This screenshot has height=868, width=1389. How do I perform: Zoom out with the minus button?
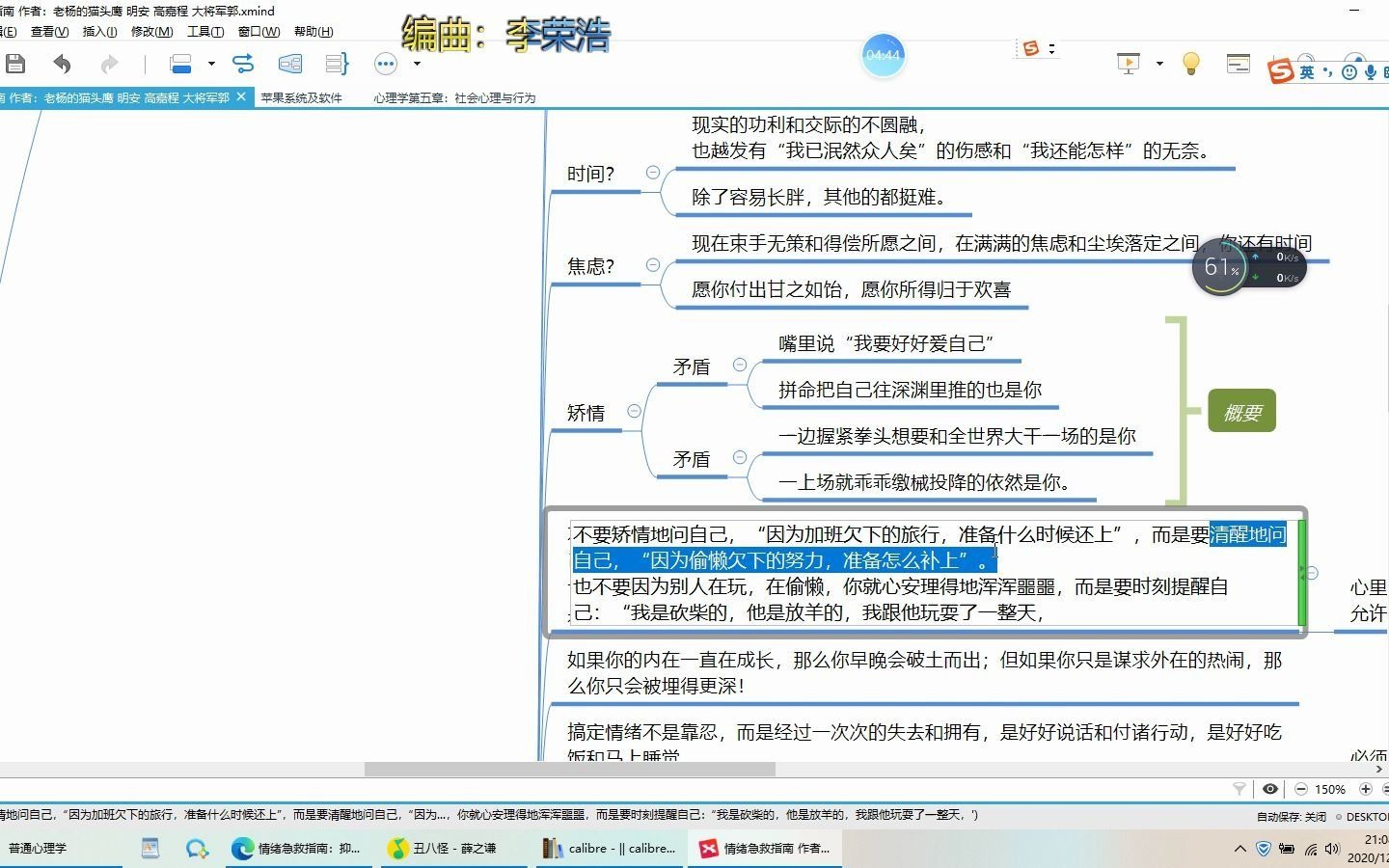(1301, 789)
